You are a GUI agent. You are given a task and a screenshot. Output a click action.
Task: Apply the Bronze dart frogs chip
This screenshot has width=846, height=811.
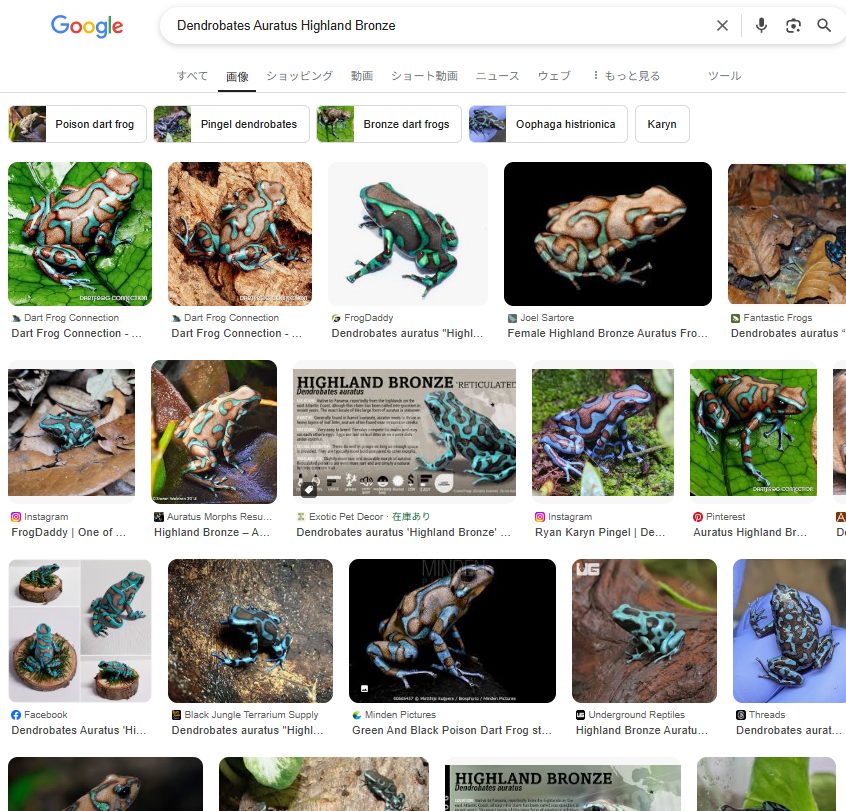389,124
